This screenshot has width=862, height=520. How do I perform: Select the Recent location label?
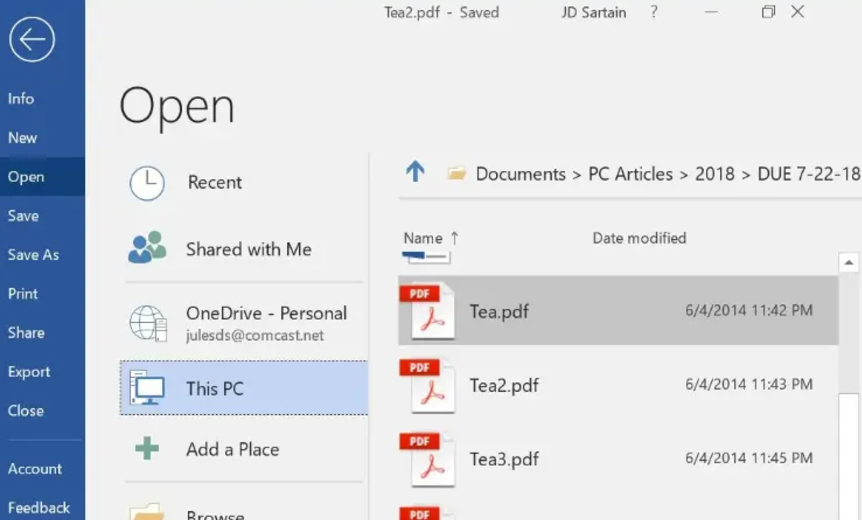pos(214,182)
